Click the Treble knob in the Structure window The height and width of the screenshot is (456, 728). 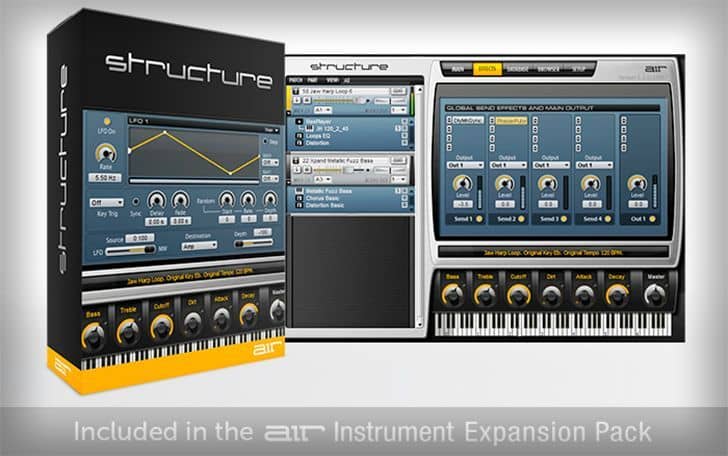coord(485,294)
